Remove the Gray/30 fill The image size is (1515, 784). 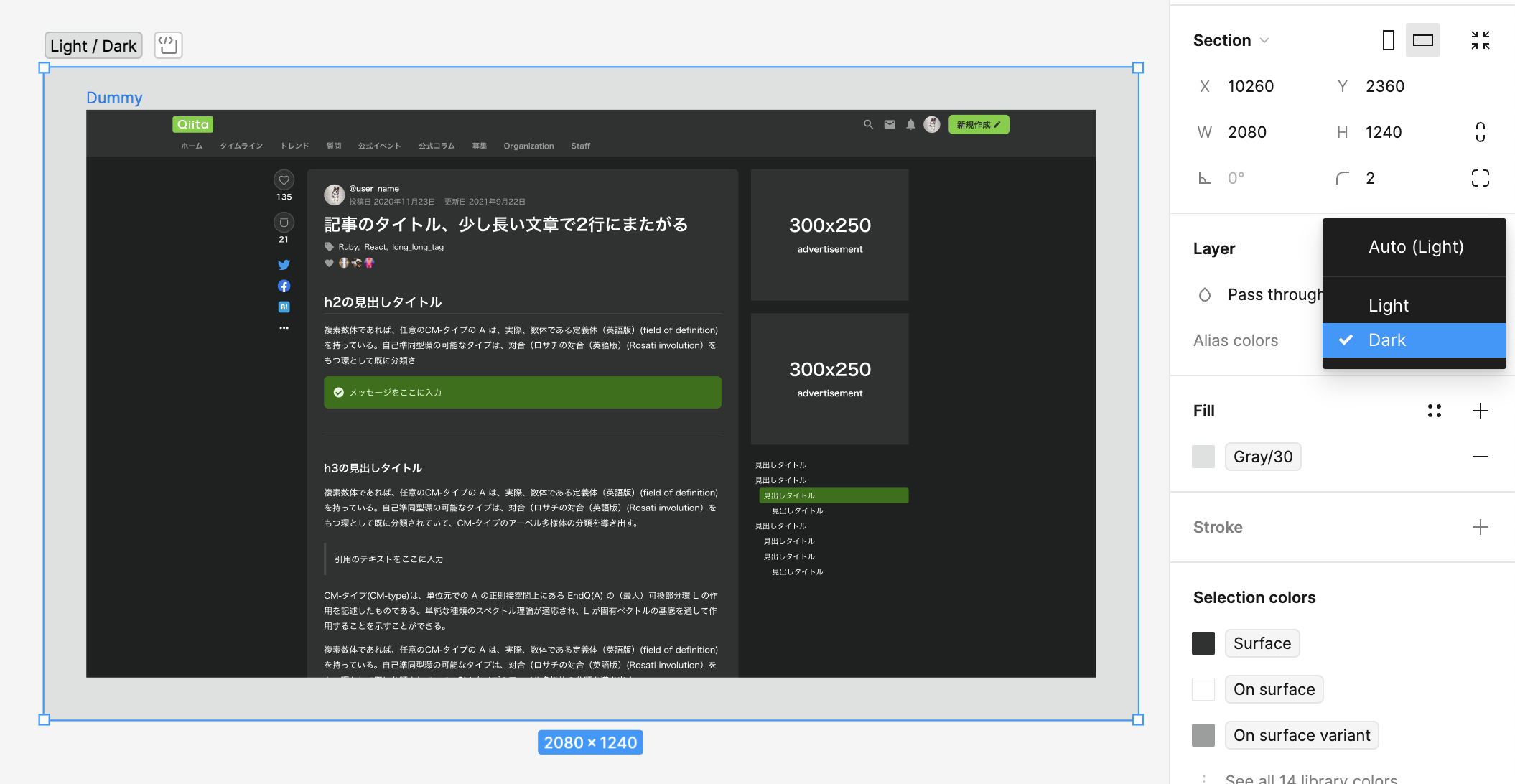pyautogui.click(x=1480, y=457)
